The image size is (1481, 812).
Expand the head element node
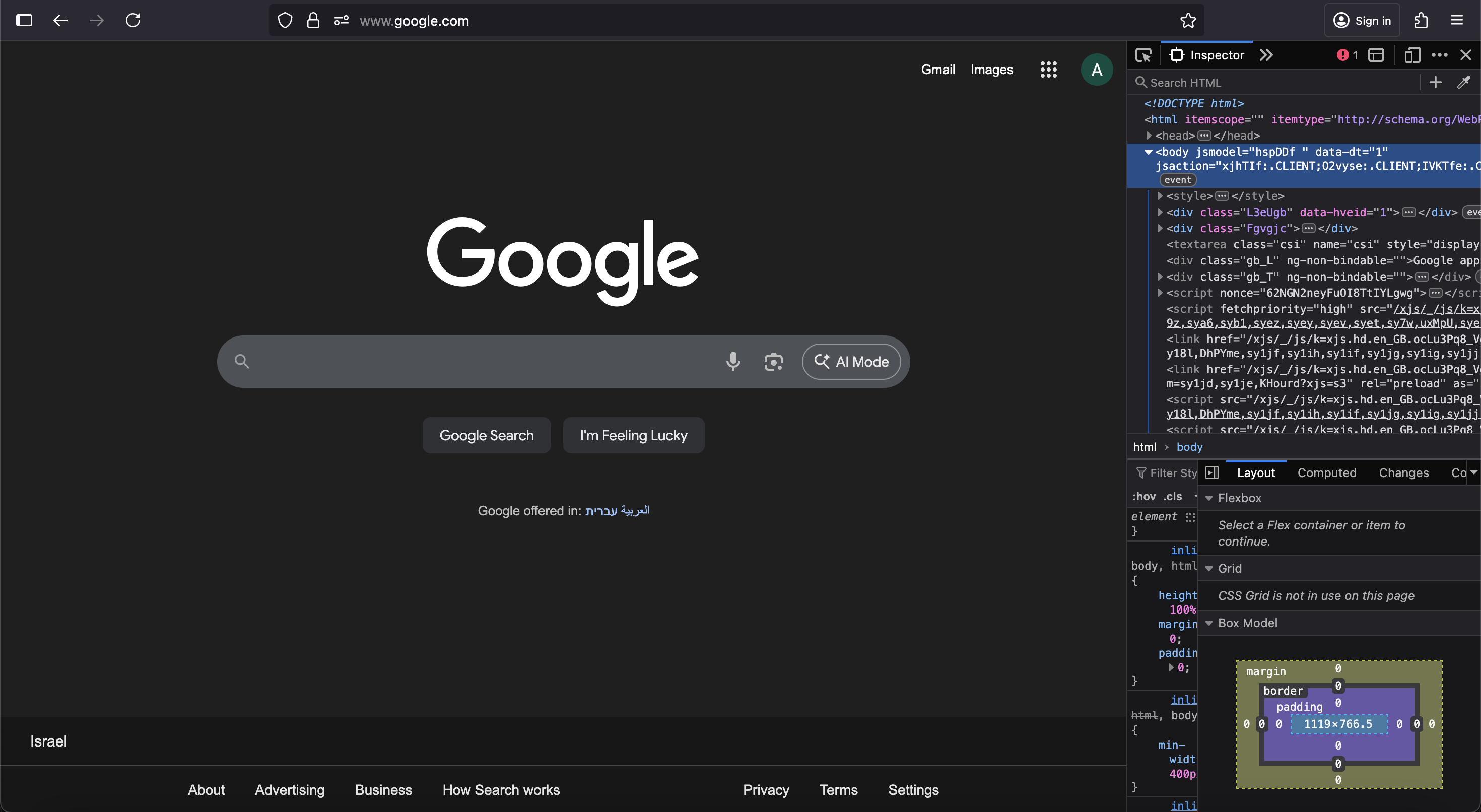(x=1149, y=136)
